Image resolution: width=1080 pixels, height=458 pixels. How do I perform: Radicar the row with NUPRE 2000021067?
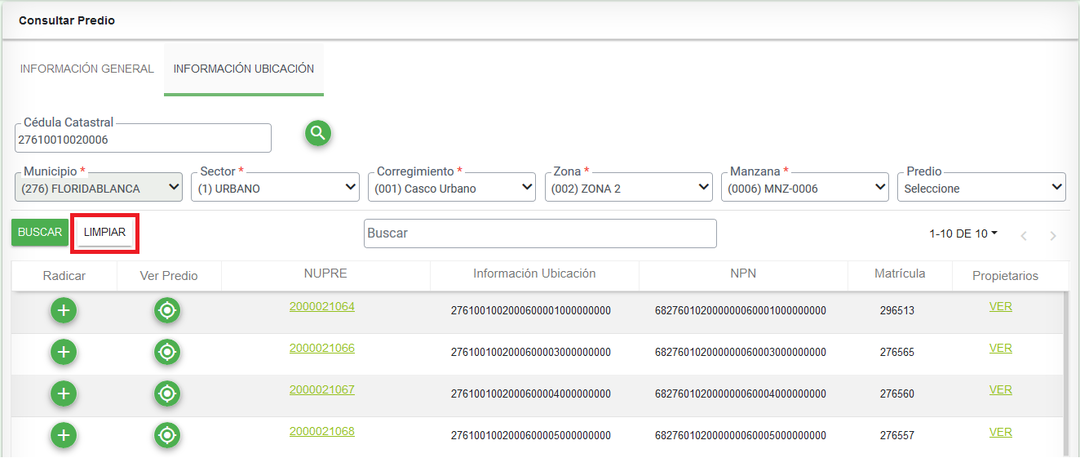point(64,393)
